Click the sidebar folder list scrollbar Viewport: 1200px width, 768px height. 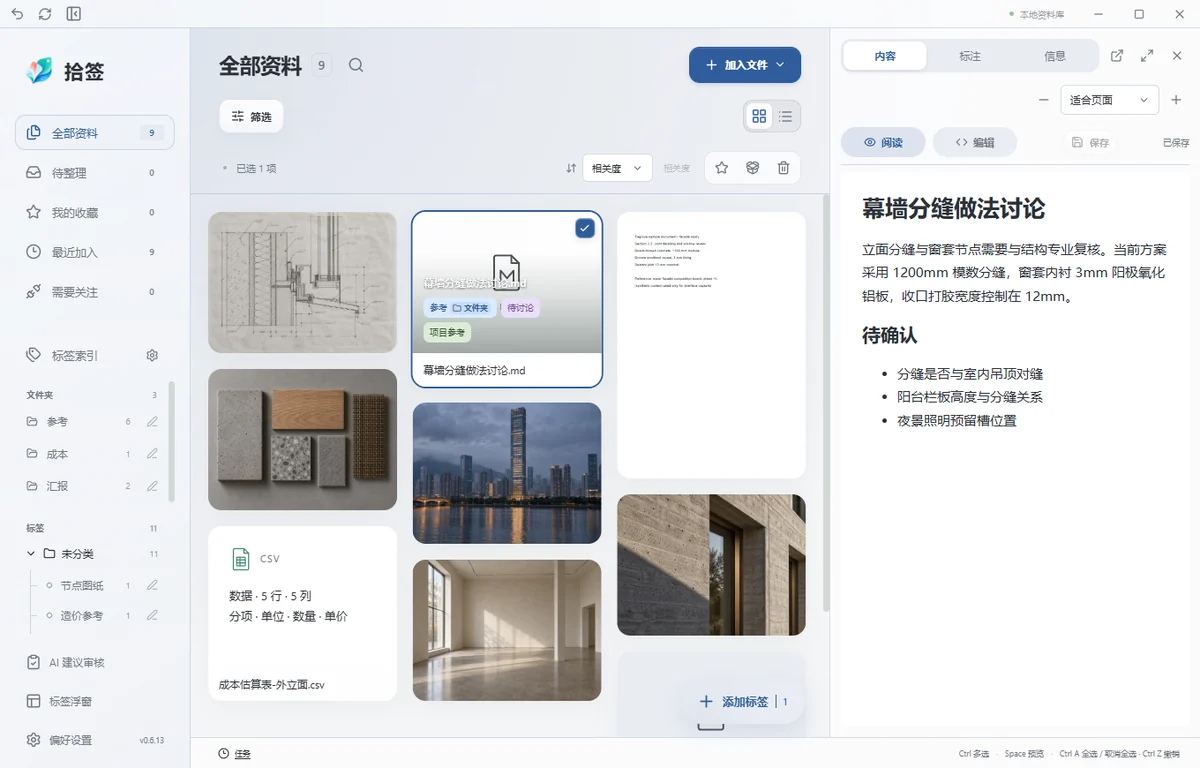click(171, 440)
